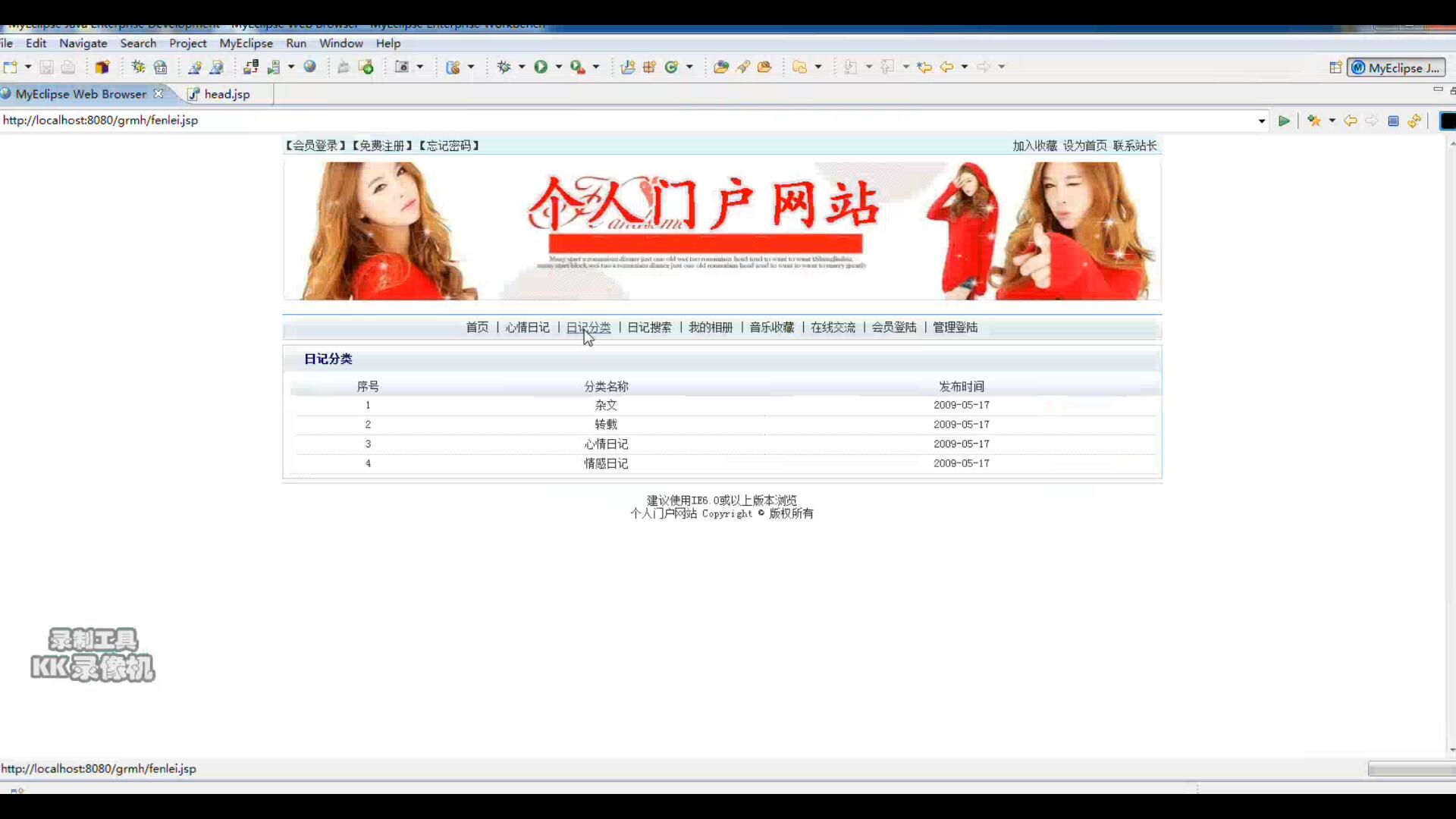This screenshot has height=819, width=1456.
Task: Open the Run menu
Action: tap(296, 43)
